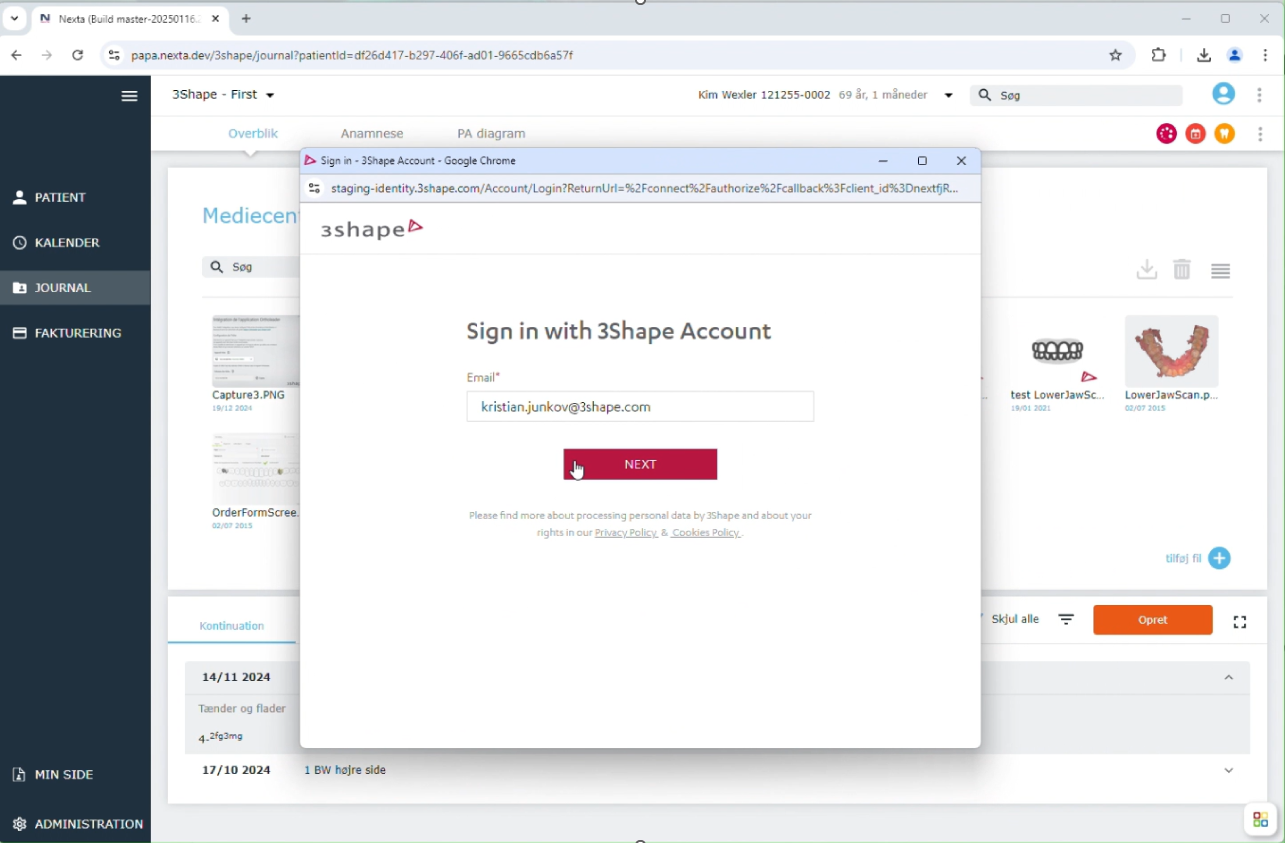This screenshot has width=1285, height=843.
Task: View site info icon in main address bar
Action: [x=114, y=55]
